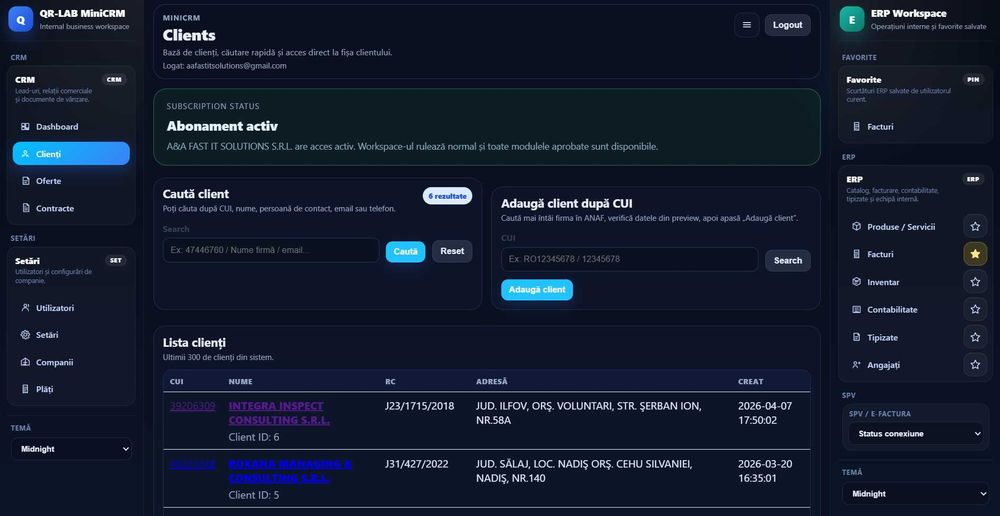
Task: Open the left Temă Midnight dropdown
Action: (x=71, y=449)
